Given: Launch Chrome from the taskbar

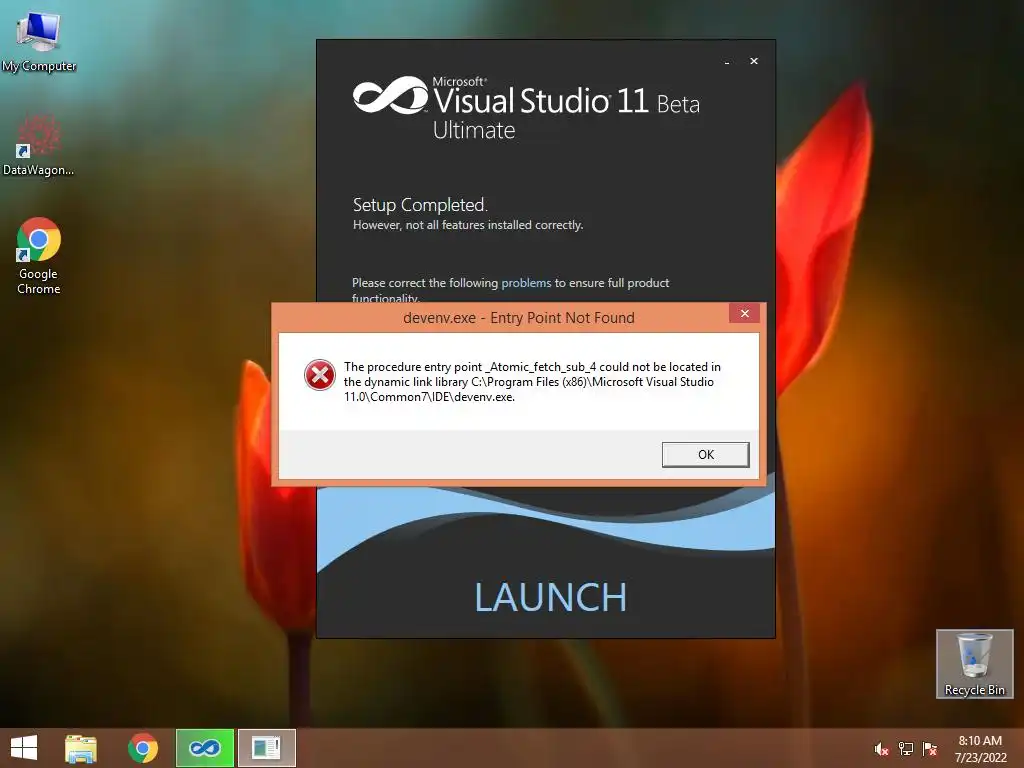Looking at the screenshot, I should [142, 748].
